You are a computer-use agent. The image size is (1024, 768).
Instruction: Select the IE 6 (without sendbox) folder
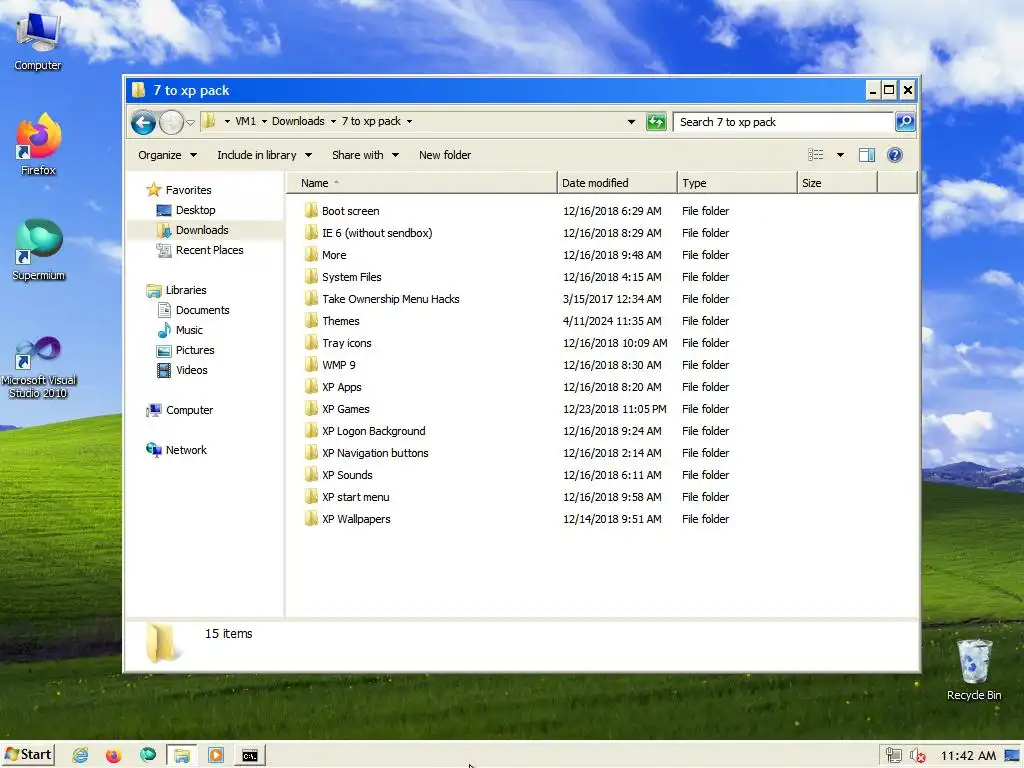coord(377,233)
